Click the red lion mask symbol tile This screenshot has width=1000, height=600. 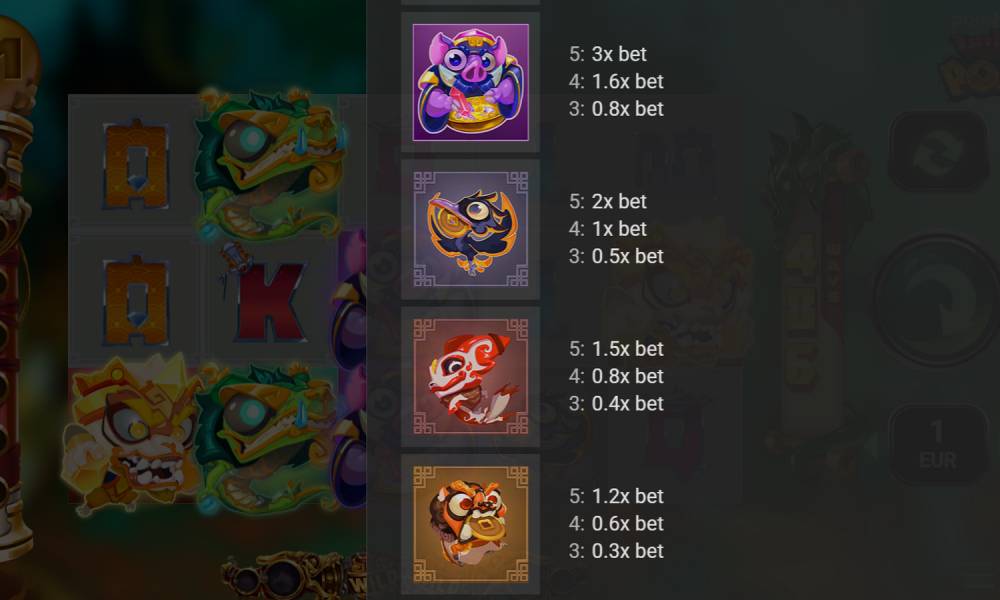(471, 377)
